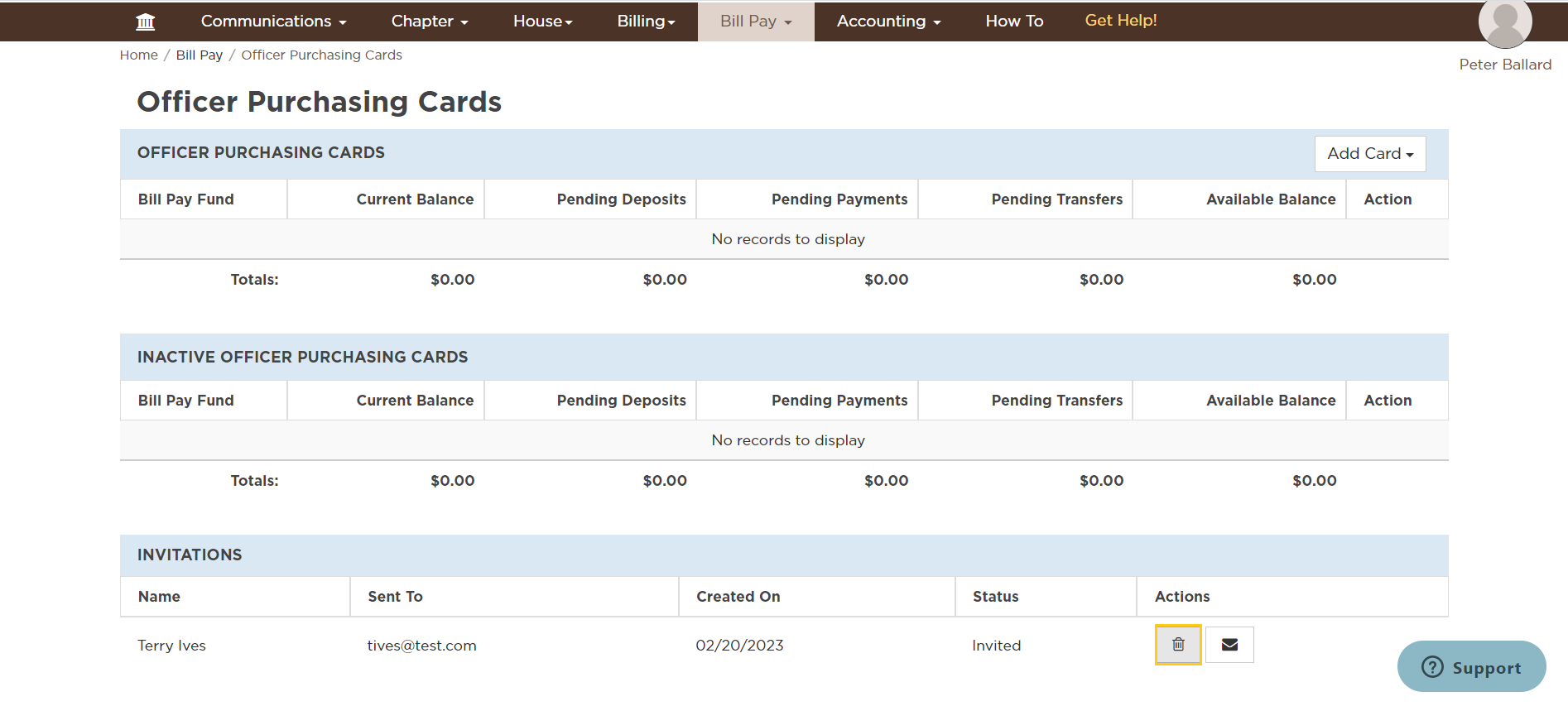Open the Communications menu
This screenshot has height=706, width=1568.
pos(273,22)
